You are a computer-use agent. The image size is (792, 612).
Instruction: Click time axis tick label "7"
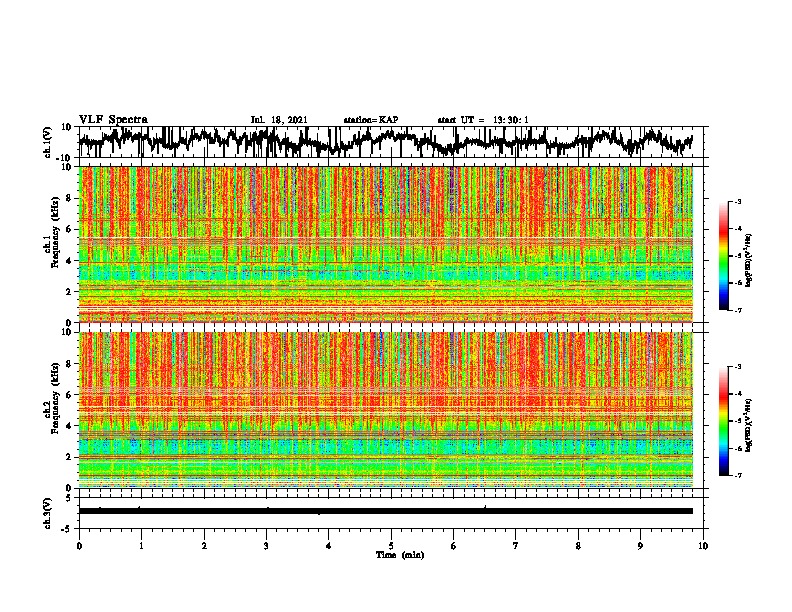point(516,546)
